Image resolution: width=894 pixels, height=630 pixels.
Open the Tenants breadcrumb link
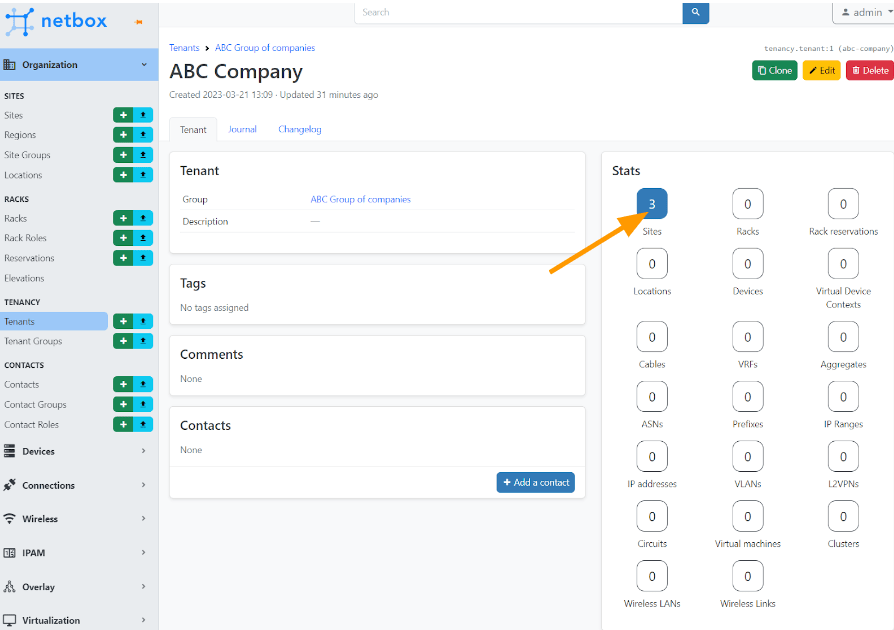coord(184,48)
